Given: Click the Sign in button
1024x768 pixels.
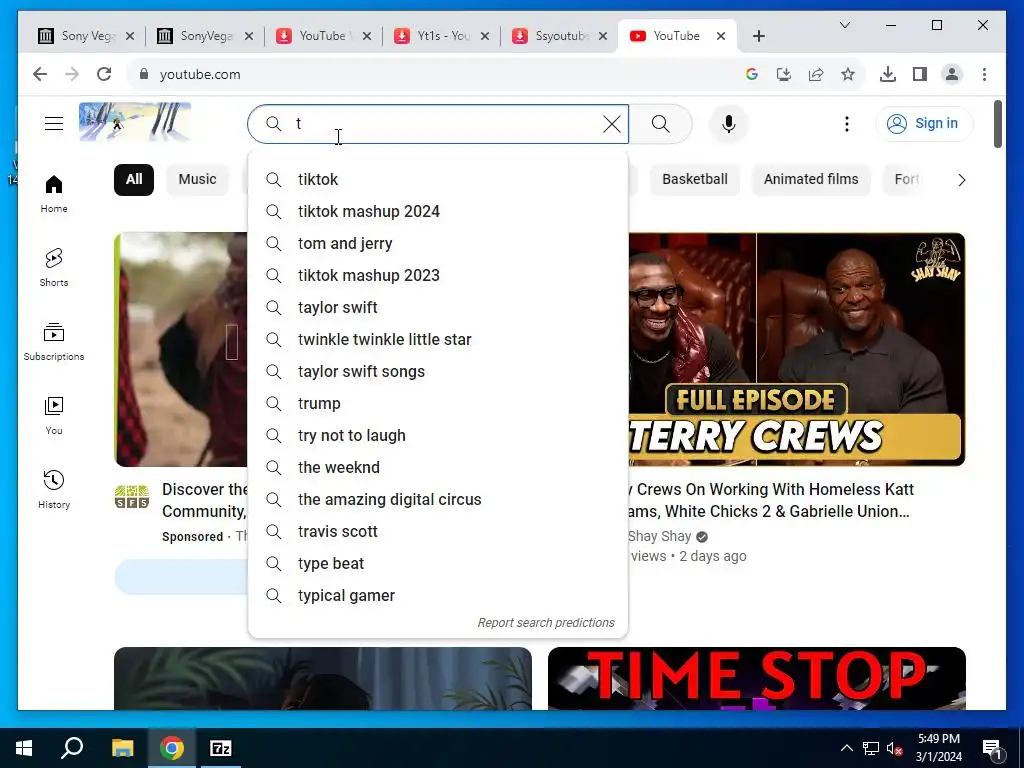Looking at the screenshot, I should [x=924, y=123].
